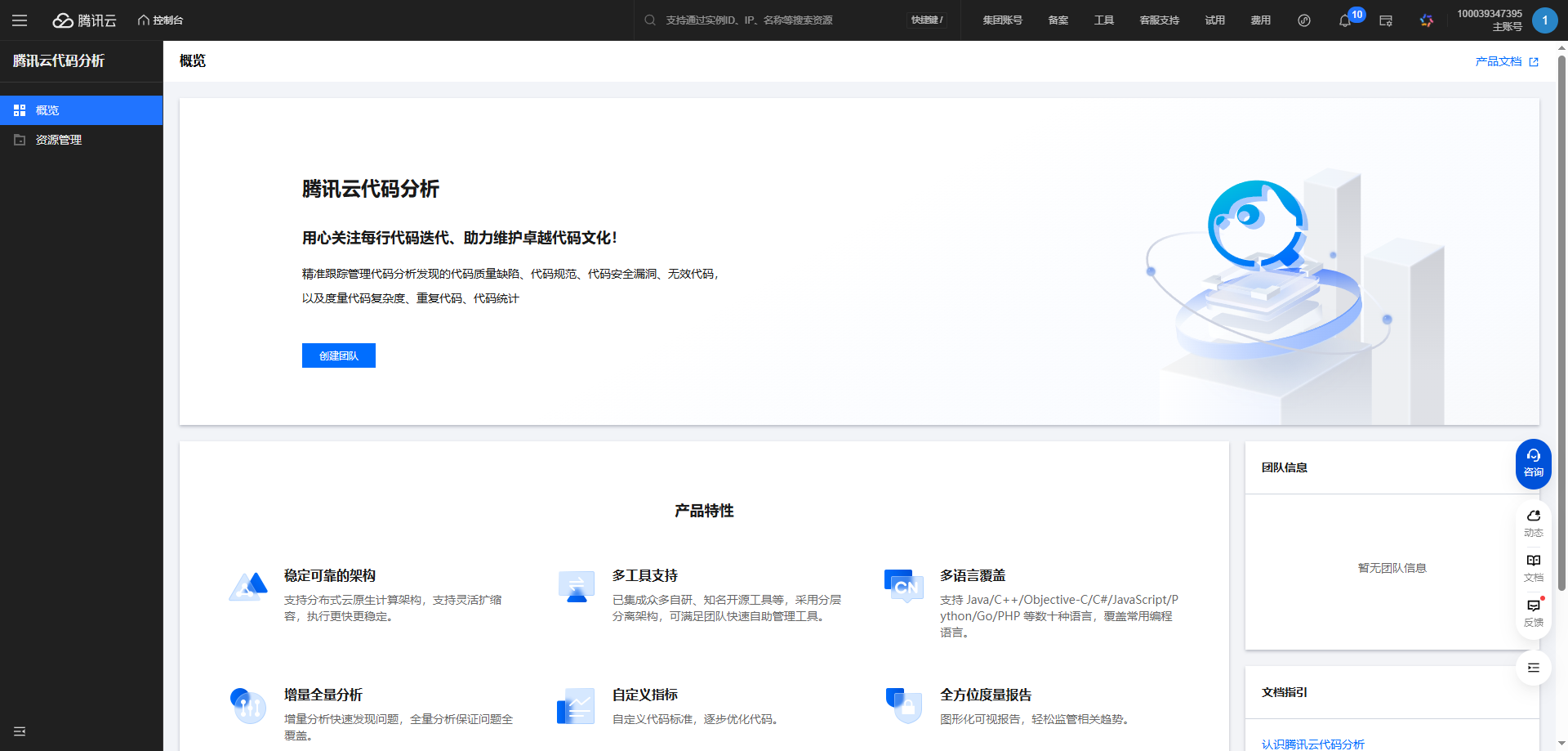Open the hamburger menu at top left
This screenshot has height=751, width=1568.
tap(20, 20)
